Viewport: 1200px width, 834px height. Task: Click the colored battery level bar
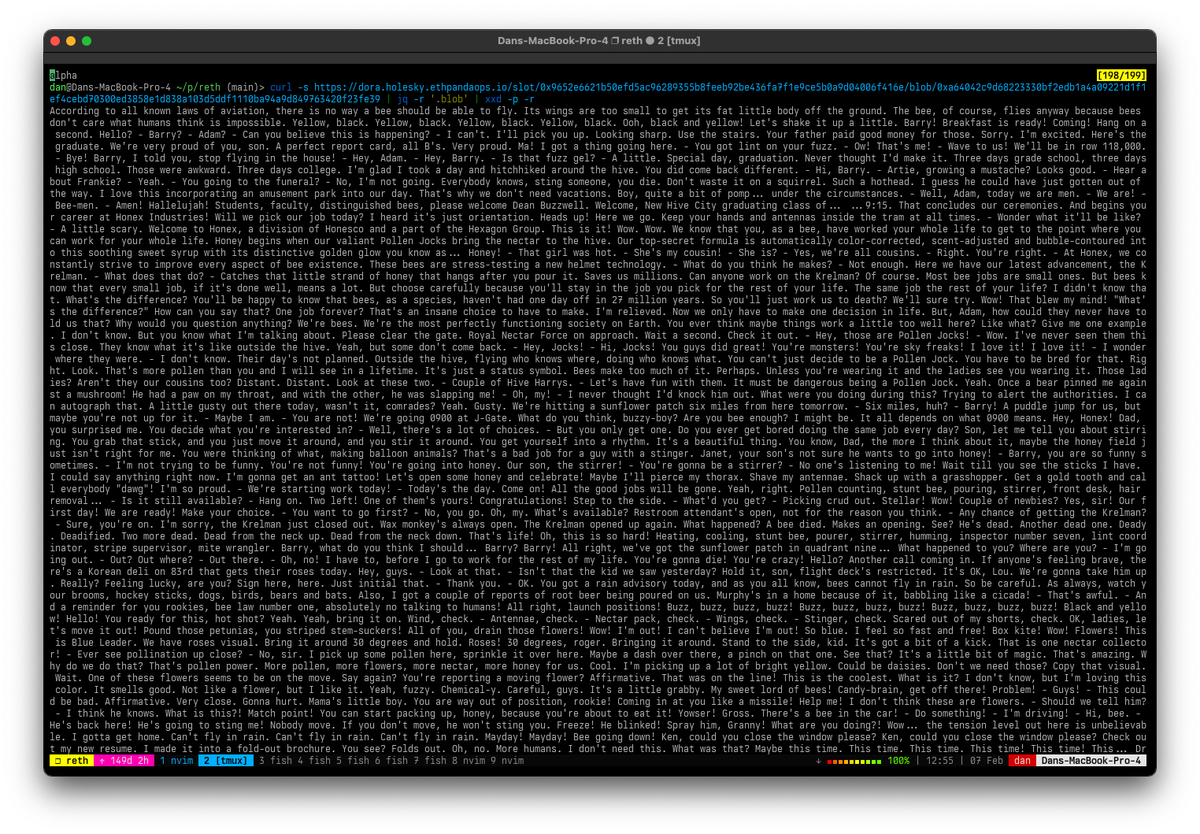tap(854, 761)
